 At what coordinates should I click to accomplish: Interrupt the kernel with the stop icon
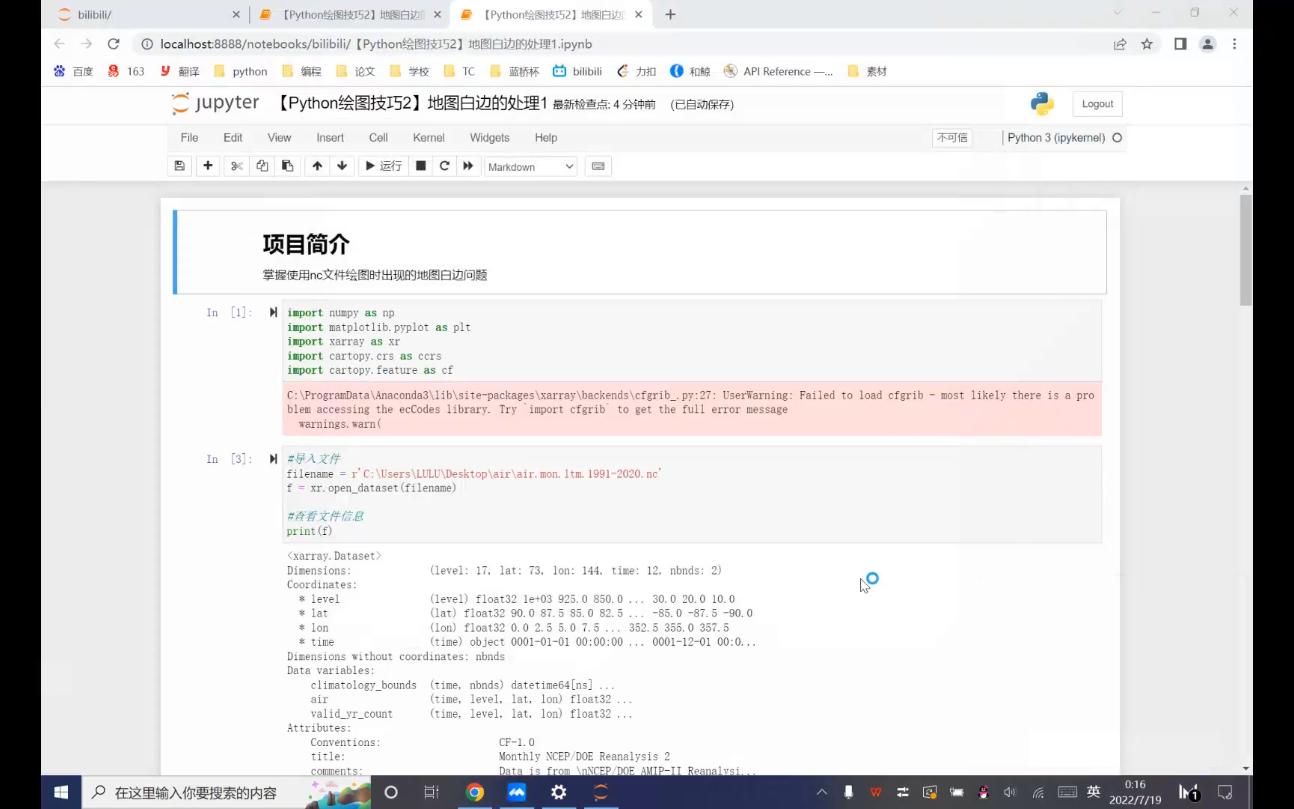[419, 166]
